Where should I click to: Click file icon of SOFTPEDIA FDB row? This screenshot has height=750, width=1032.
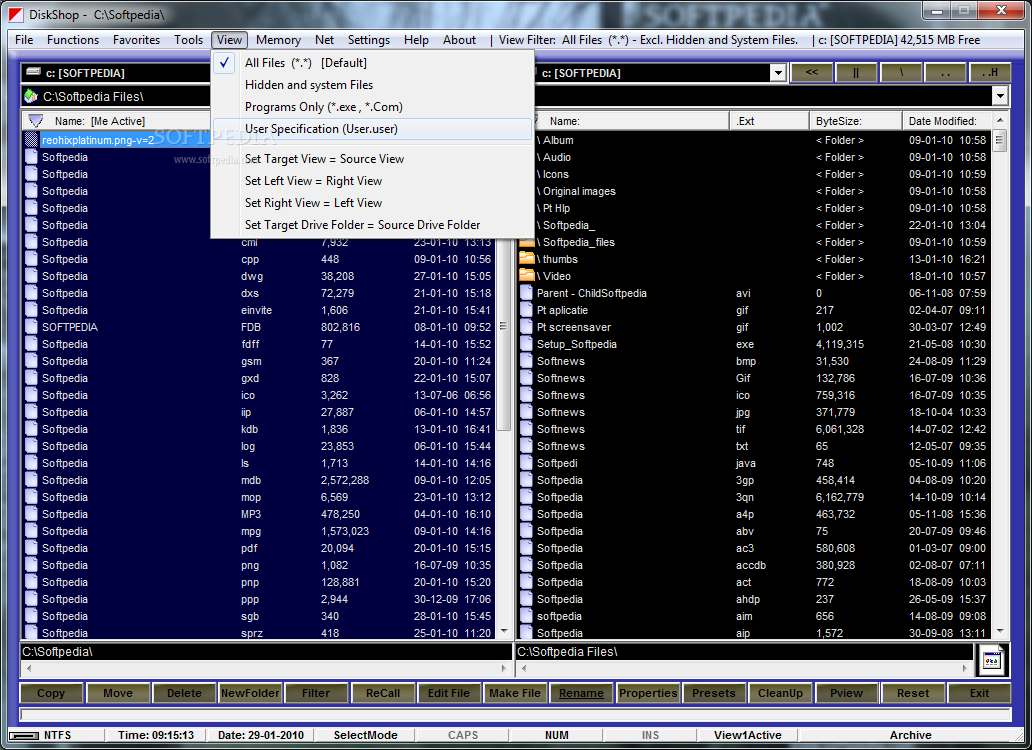31,326
